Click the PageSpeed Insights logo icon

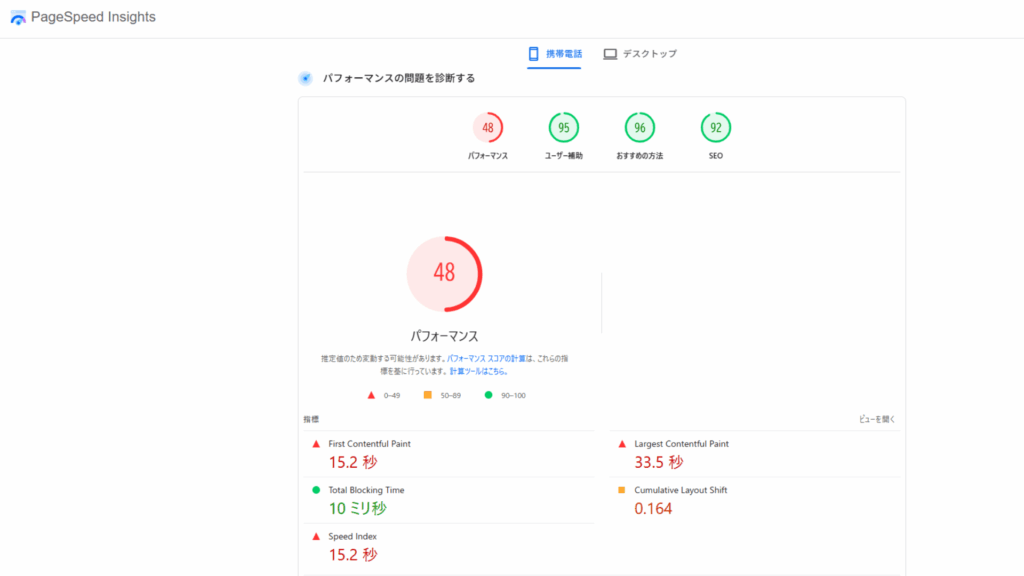tap(18, 18)
